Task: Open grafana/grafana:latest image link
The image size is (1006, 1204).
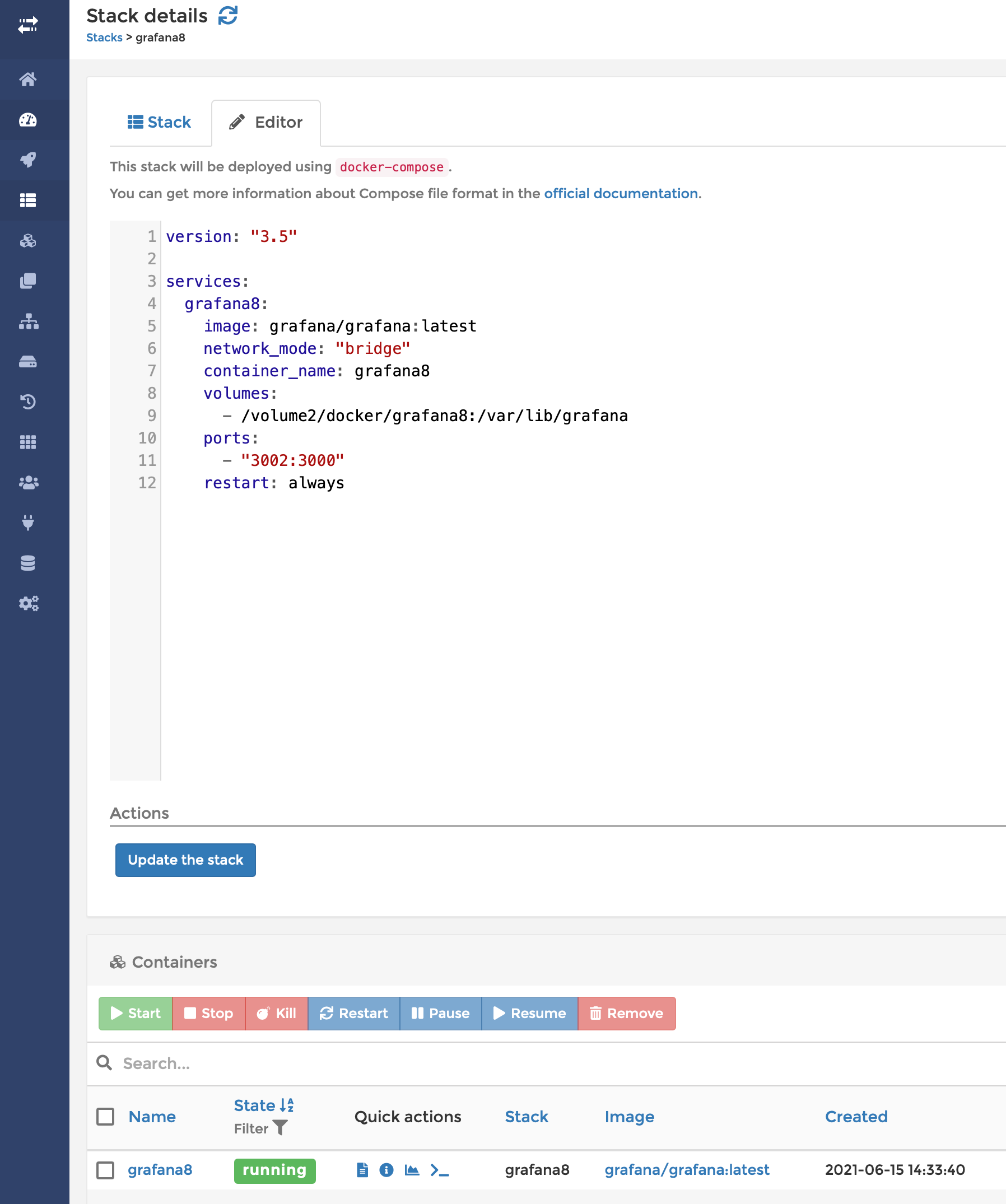Action: click(x=687, y=1170)
